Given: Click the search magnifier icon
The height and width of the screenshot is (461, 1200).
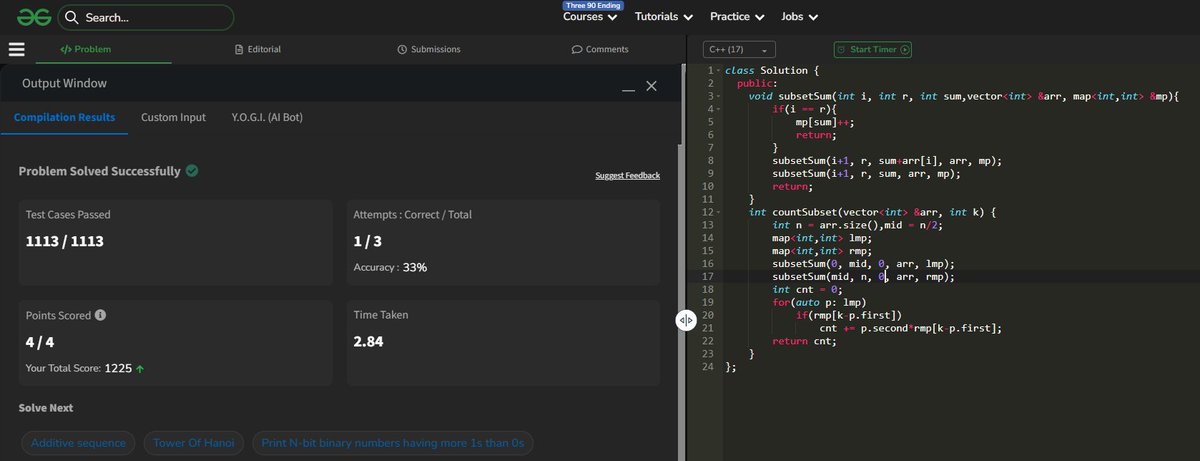Looking at the screenshot, I should (x=72, y=18).
